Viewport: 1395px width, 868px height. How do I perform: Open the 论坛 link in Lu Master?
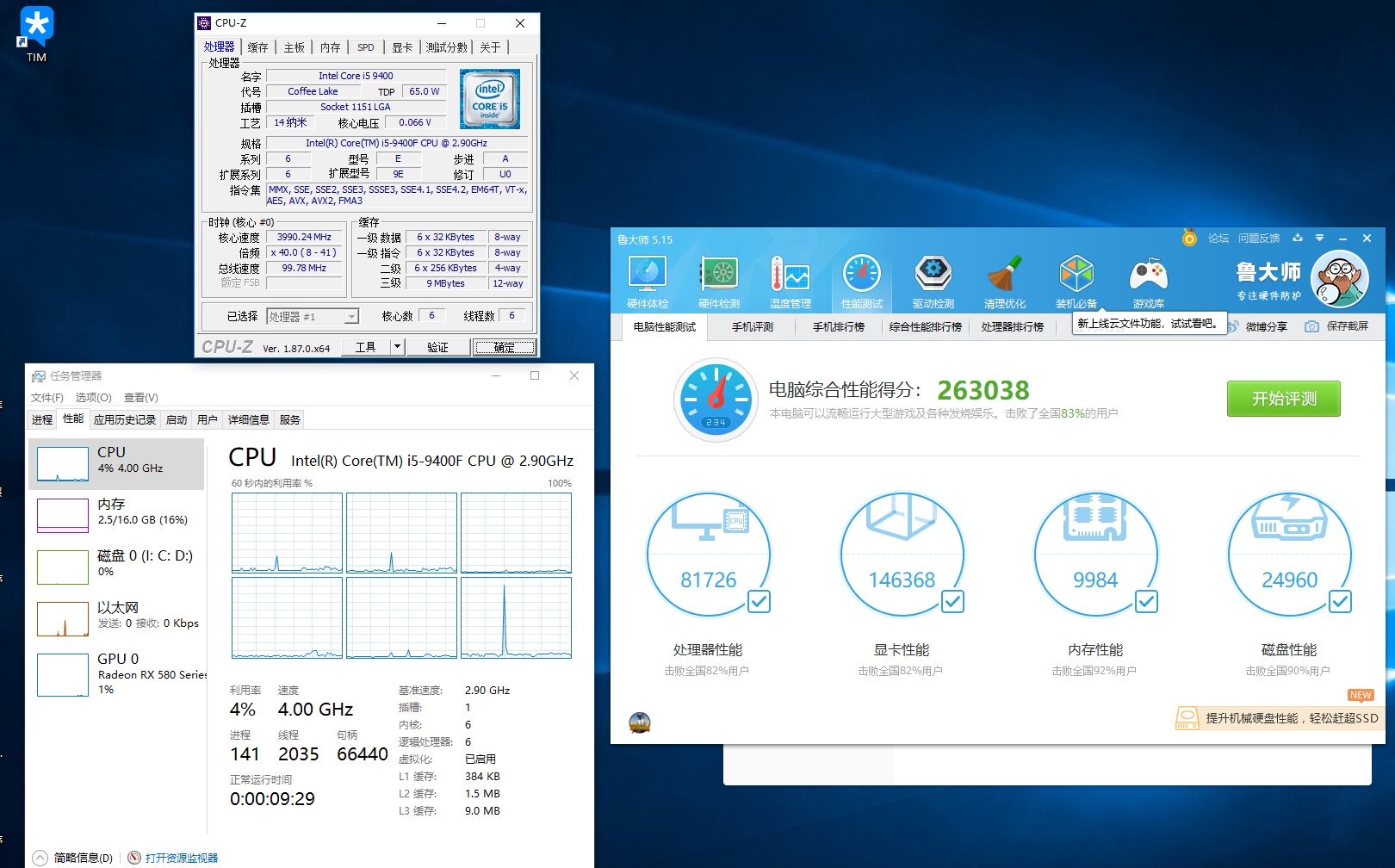(1218, 239)
